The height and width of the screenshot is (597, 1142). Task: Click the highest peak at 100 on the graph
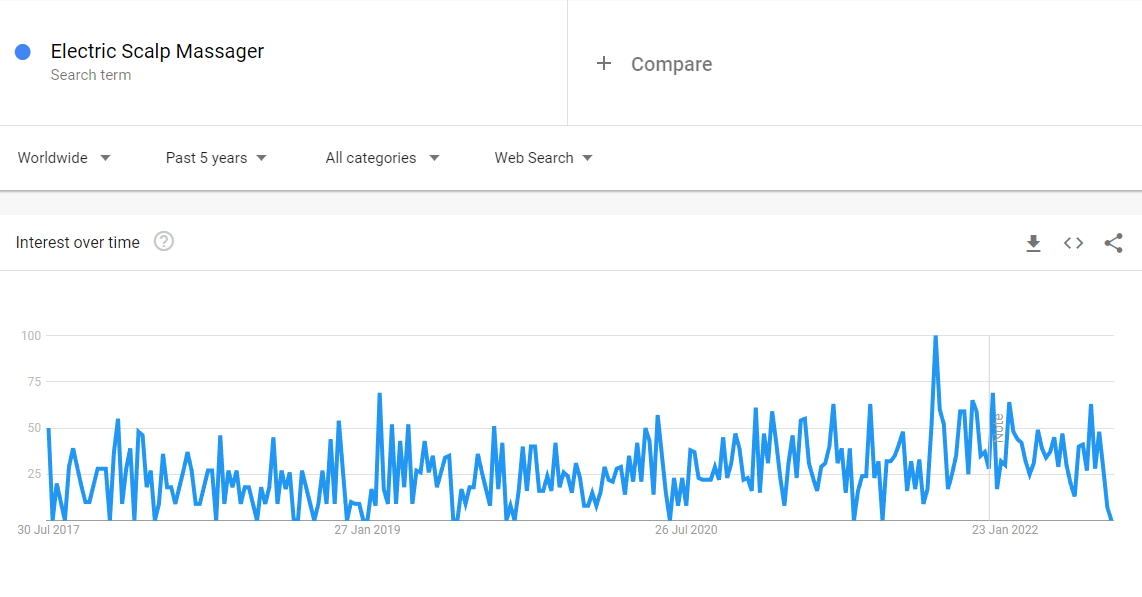(x=935, y=336)
